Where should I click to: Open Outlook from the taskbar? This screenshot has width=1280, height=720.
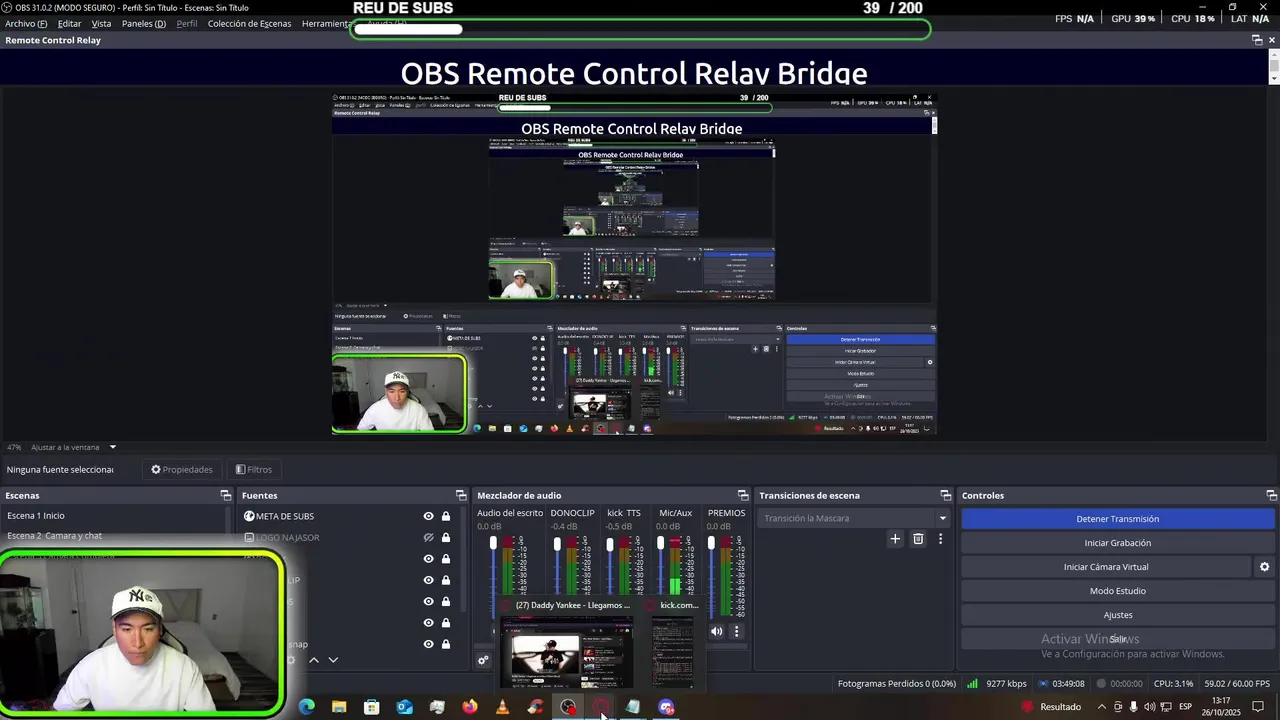click(x=405, y=707)
